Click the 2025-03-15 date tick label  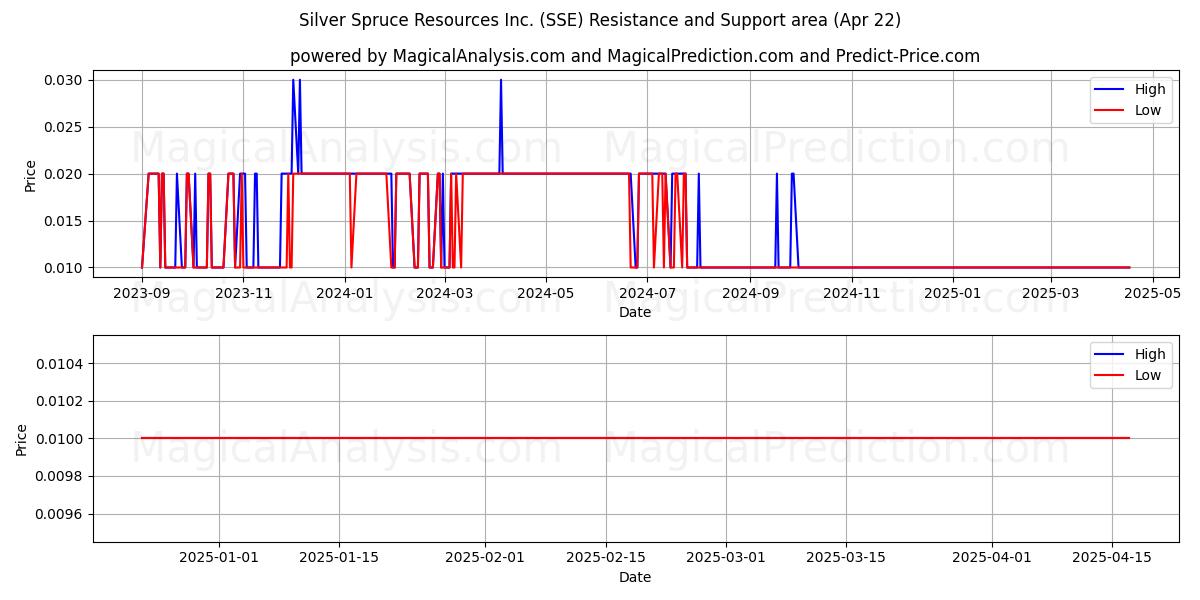(x=846, y=559)
